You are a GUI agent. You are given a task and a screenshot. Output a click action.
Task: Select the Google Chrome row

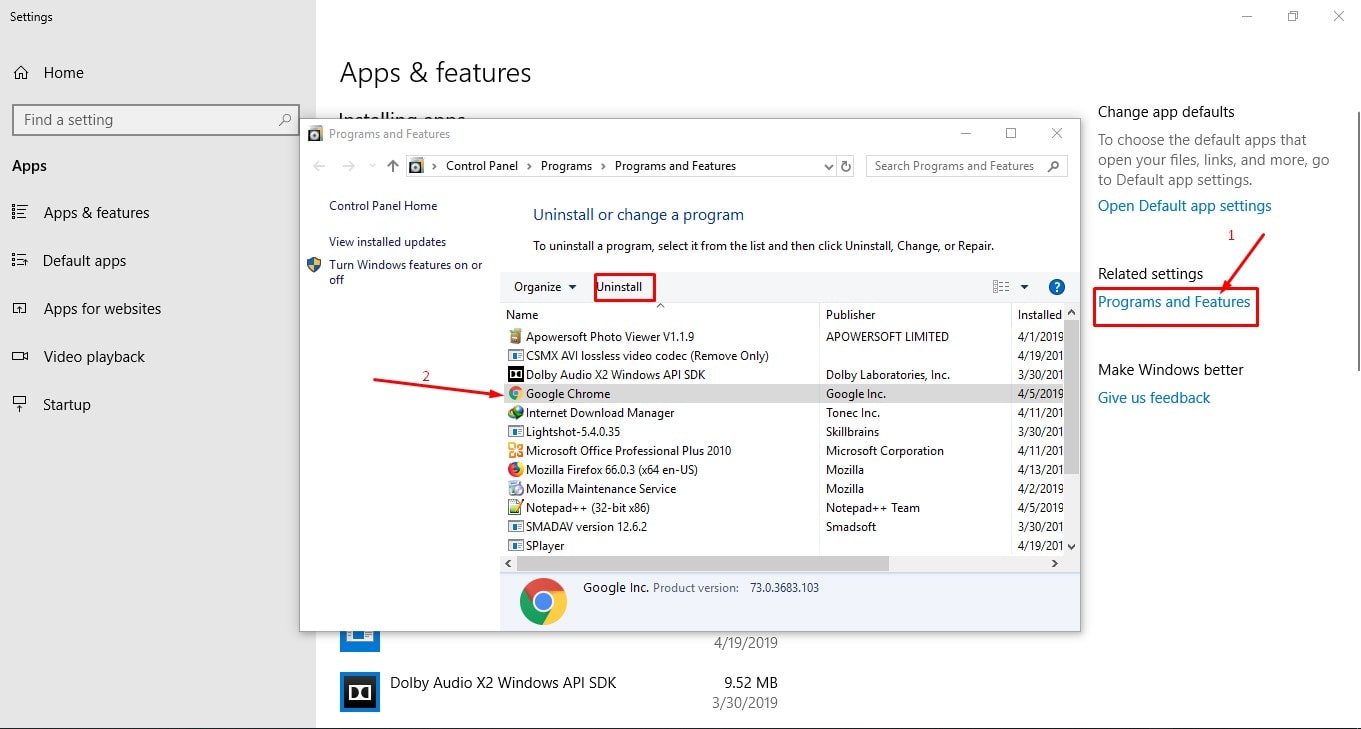pyautogui.click(x=783, y=394)
